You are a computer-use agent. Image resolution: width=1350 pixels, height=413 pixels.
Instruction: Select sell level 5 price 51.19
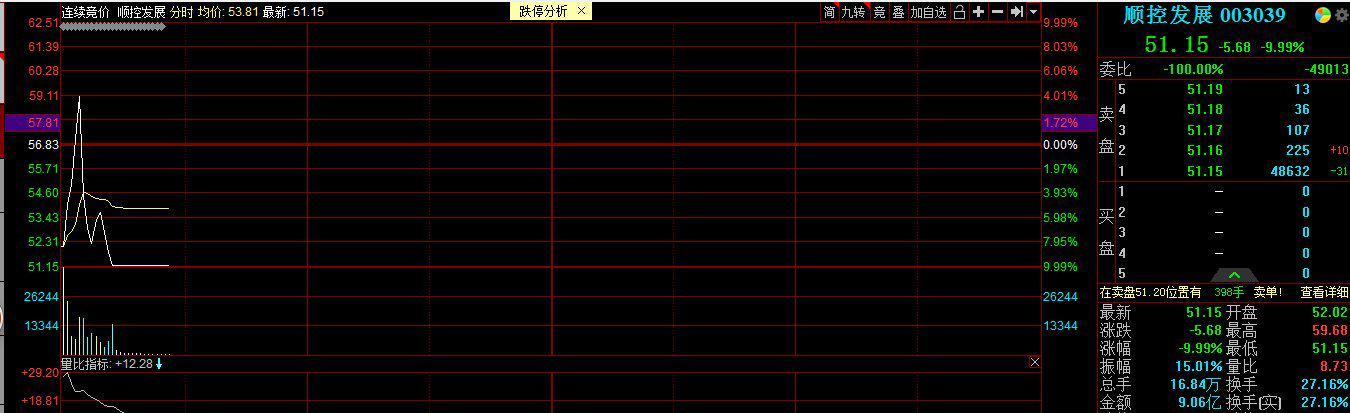tap(1204, 89)
